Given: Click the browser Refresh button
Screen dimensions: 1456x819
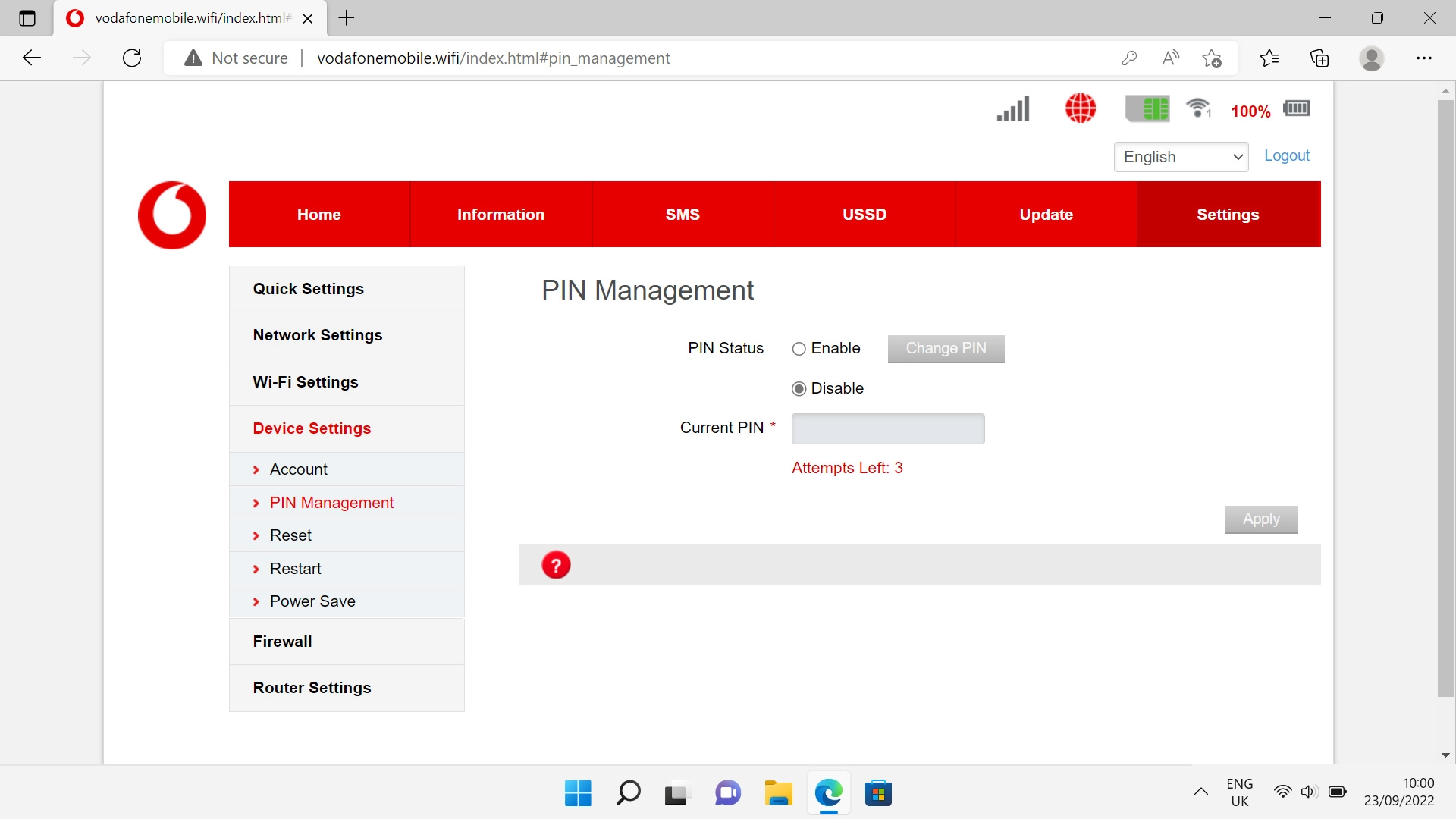Looking at the screenshot, I should pos(132,58).
